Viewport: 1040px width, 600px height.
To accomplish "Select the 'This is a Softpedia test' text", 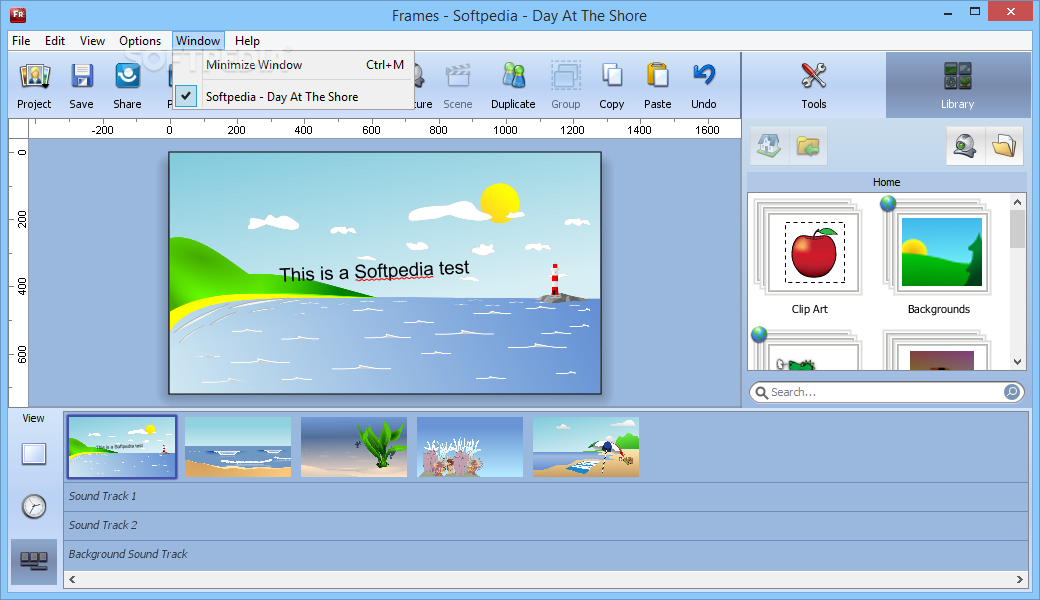I will click(374, 270).
